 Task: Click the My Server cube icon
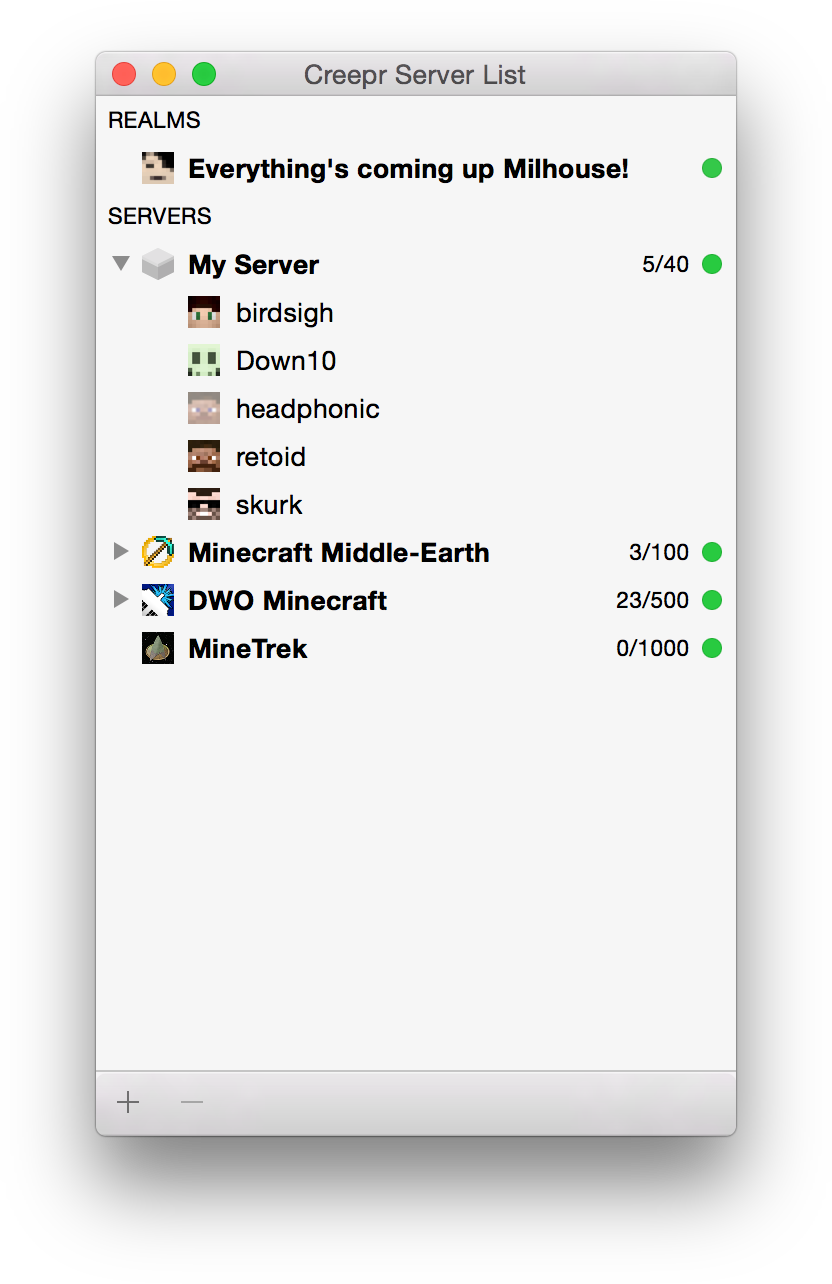tap(158, 264)
